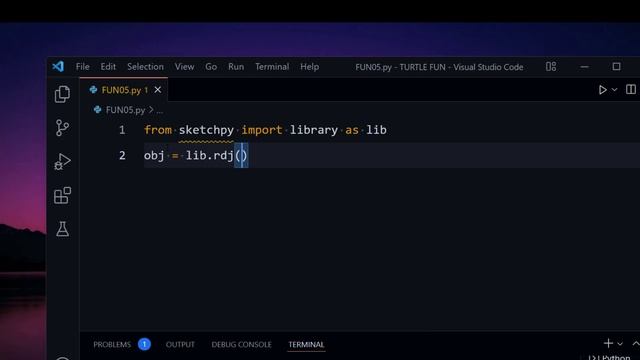The height and width of the screenshot is (360, 640).
Task: Click the underlined sketchpy module name
Action: 206,130
